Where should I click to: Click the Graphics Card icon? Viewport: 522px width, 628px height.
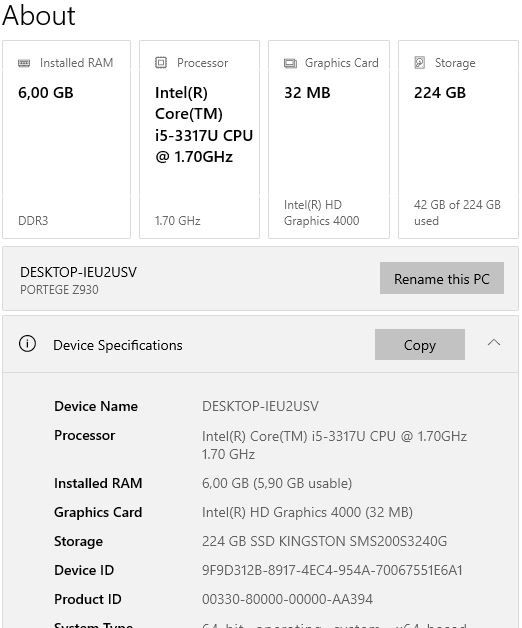pyautogui.click(x=290, y=63)
